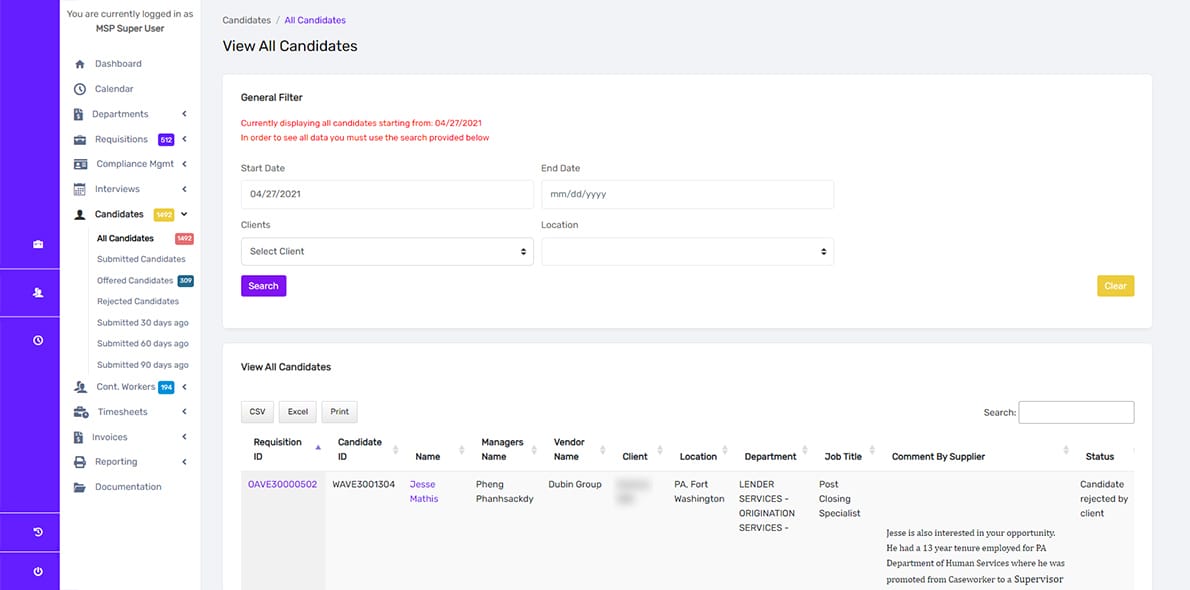Click the Documentation folder icon
Screen dimensions: 1190x590
(x=80, y=487)
